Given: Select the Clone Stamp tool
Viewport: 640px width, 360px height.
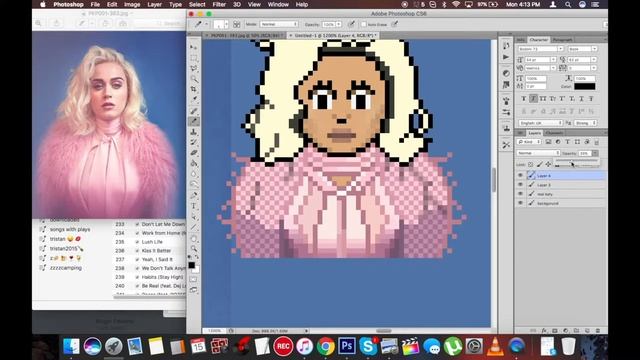Looking at the screenshot, I should [193, 132].
